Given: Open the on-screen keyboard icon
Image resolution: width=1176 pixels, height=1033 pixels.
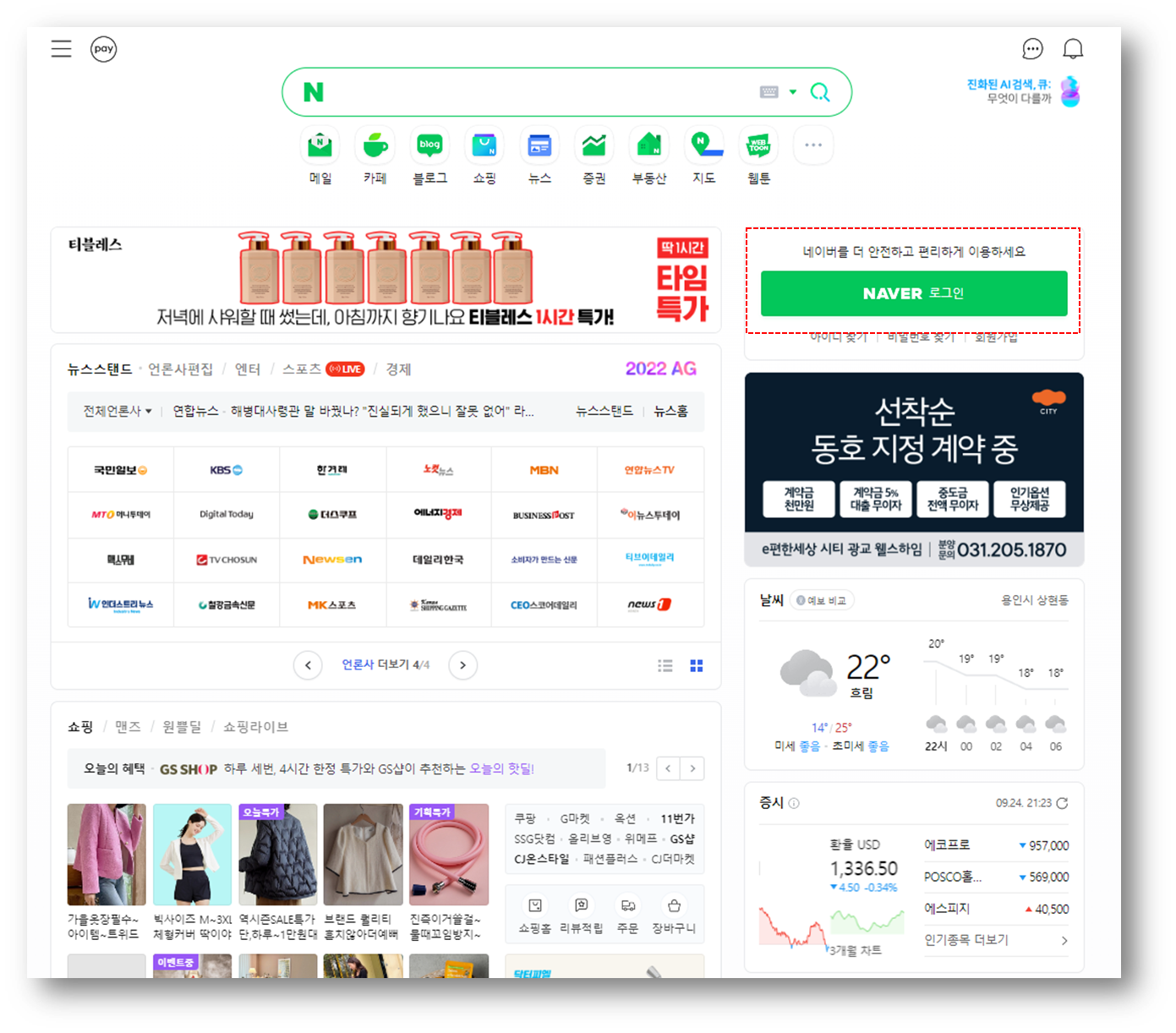Looking at the screenshot, I should (769, 92).
